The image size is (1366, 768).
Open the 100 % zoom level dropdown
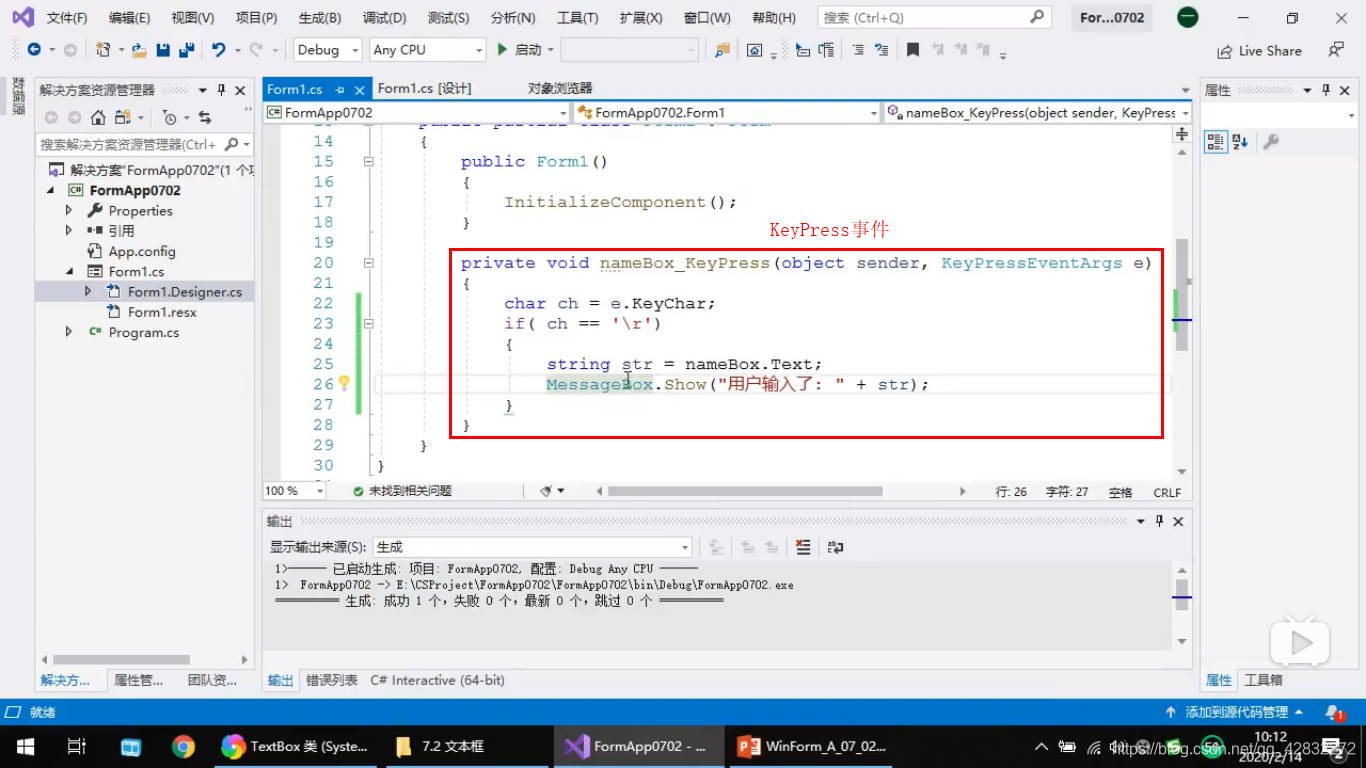pyautogui.click(x=294, y=491)
